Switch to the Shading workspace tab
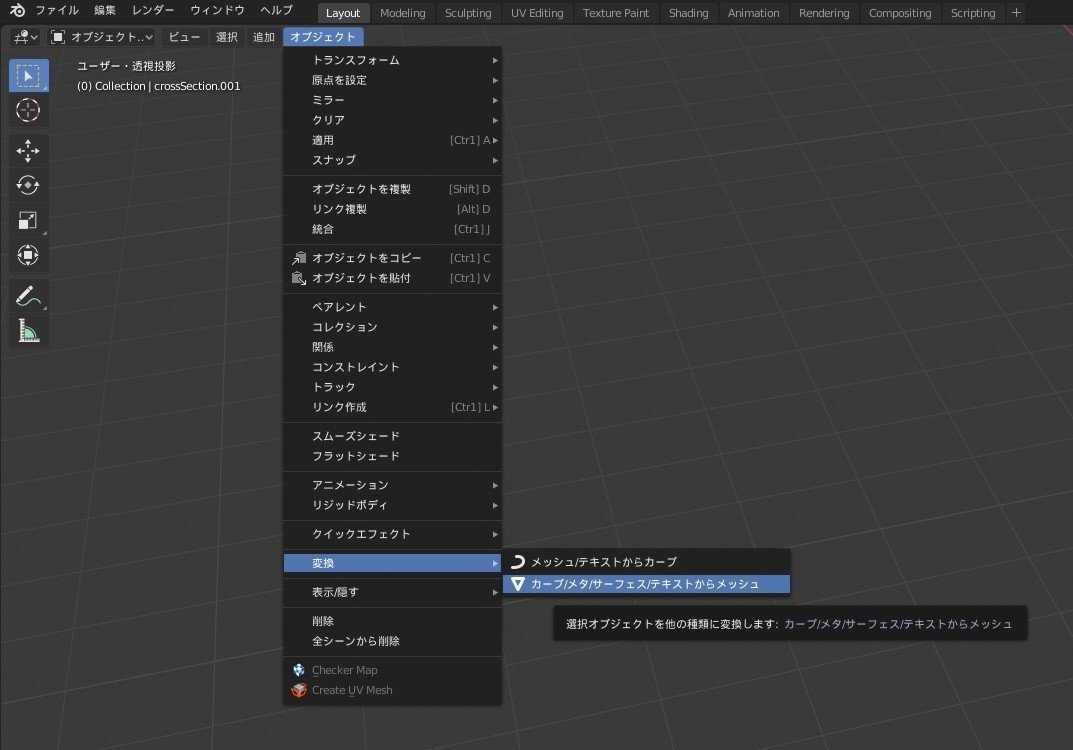1073x750 pixels. 688,13
